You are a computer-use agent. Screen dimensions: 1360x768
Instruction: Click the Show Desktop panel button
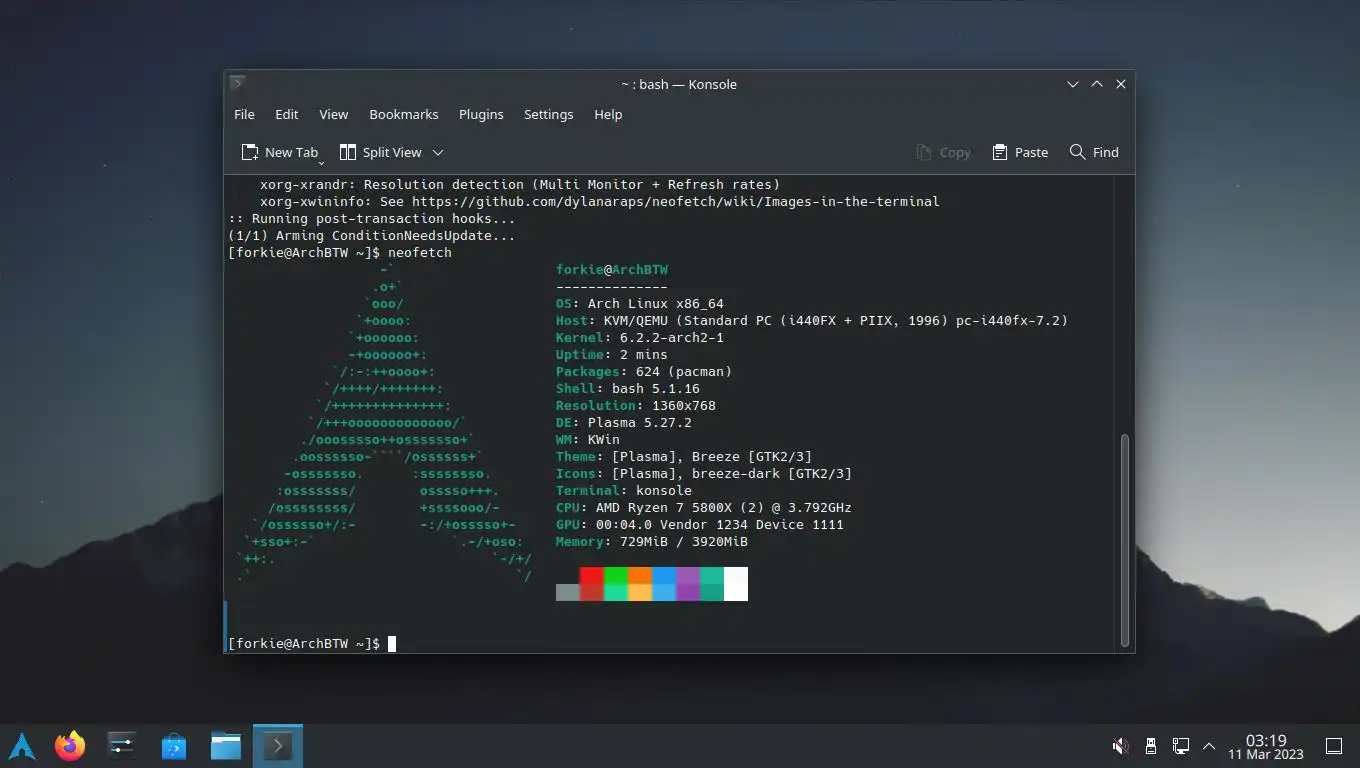click(1333, 746)
